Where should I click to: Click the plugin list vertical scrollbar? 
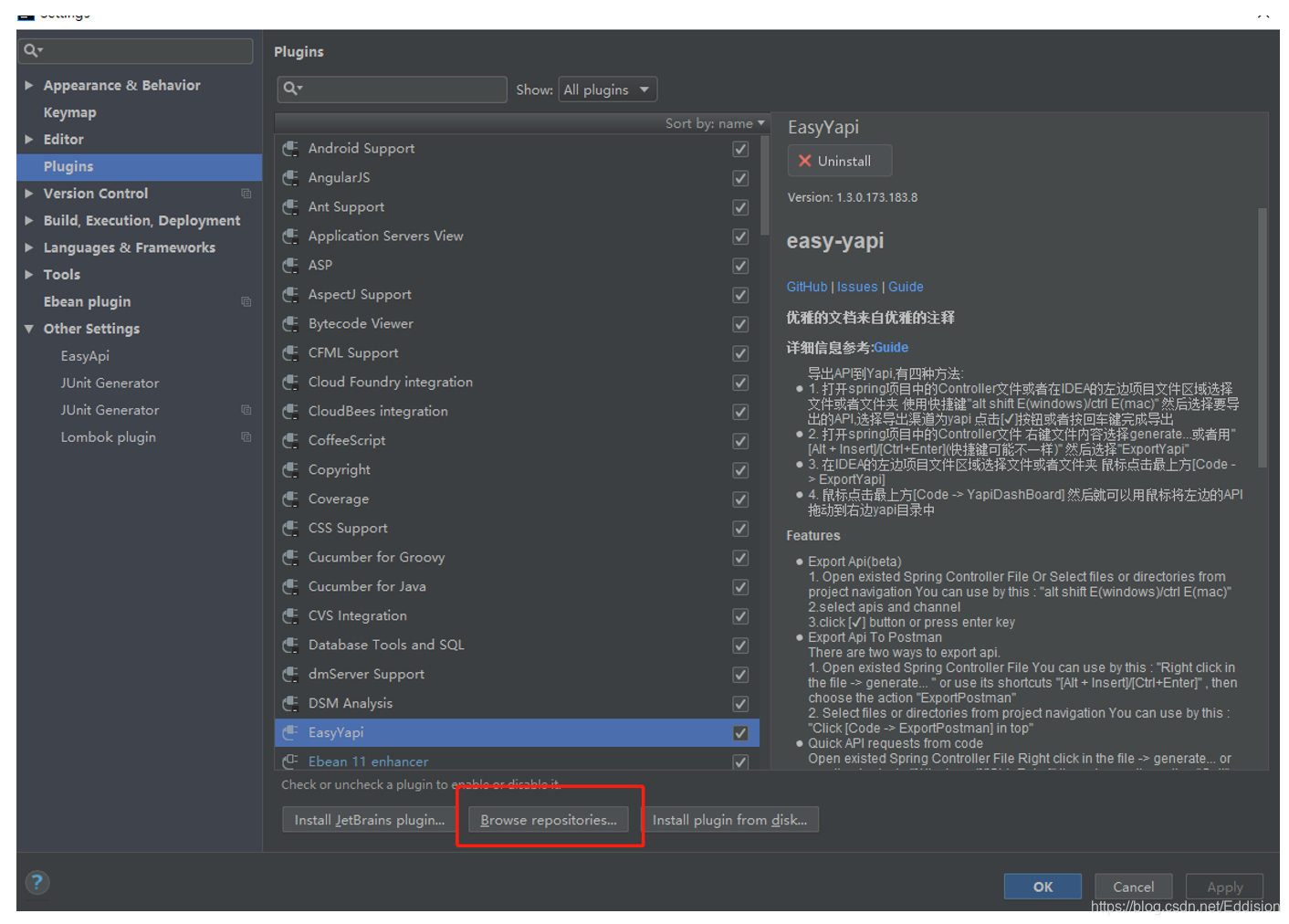pos(765,187)
